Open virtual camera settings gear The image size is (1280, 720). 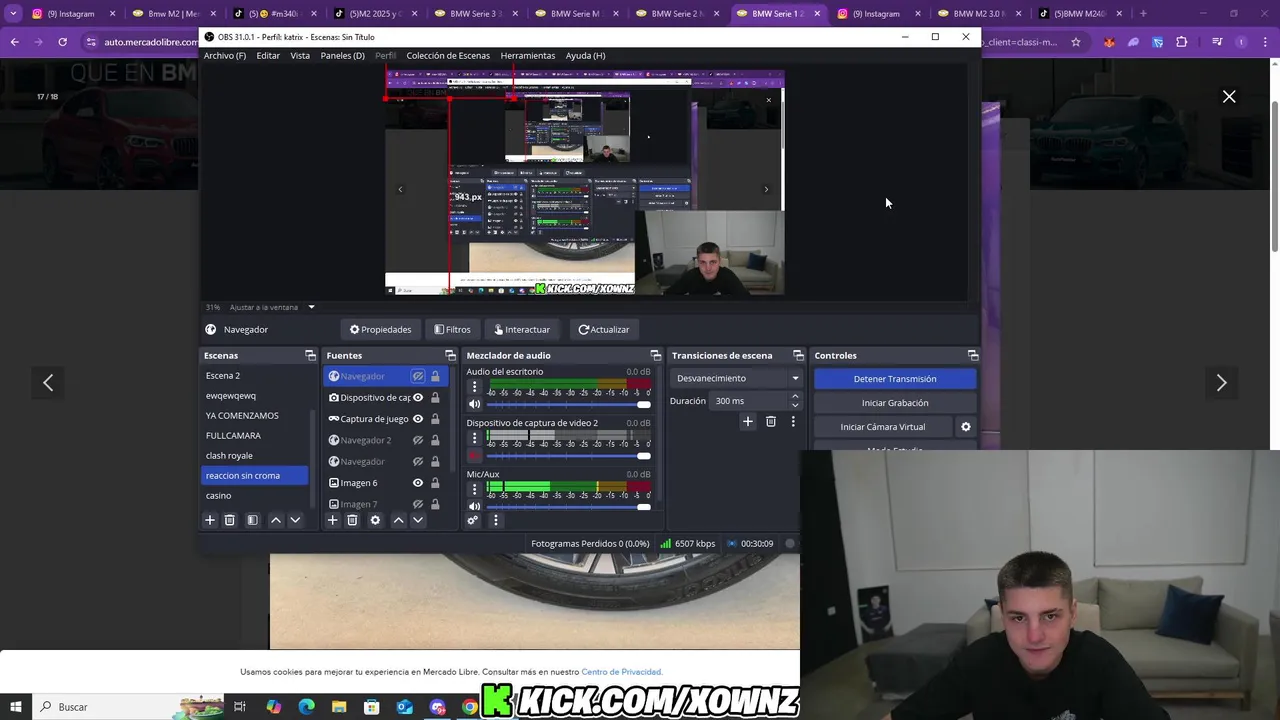pos(966,427)
